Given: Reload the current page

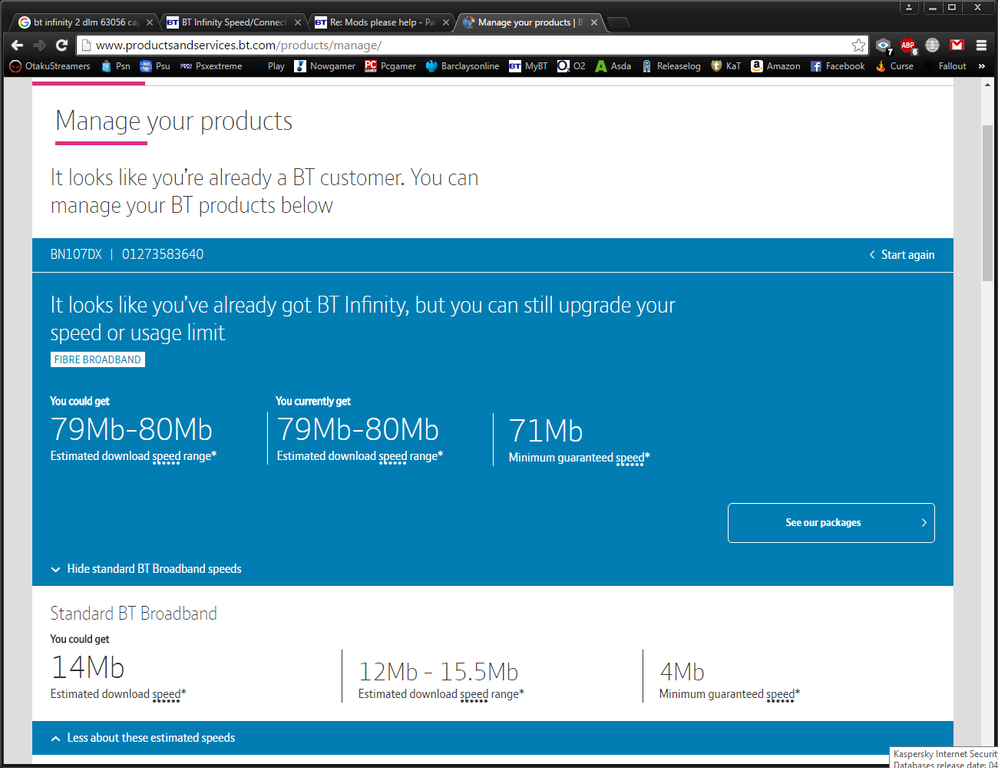Looking at the screenshot, I should click(62, 45).
